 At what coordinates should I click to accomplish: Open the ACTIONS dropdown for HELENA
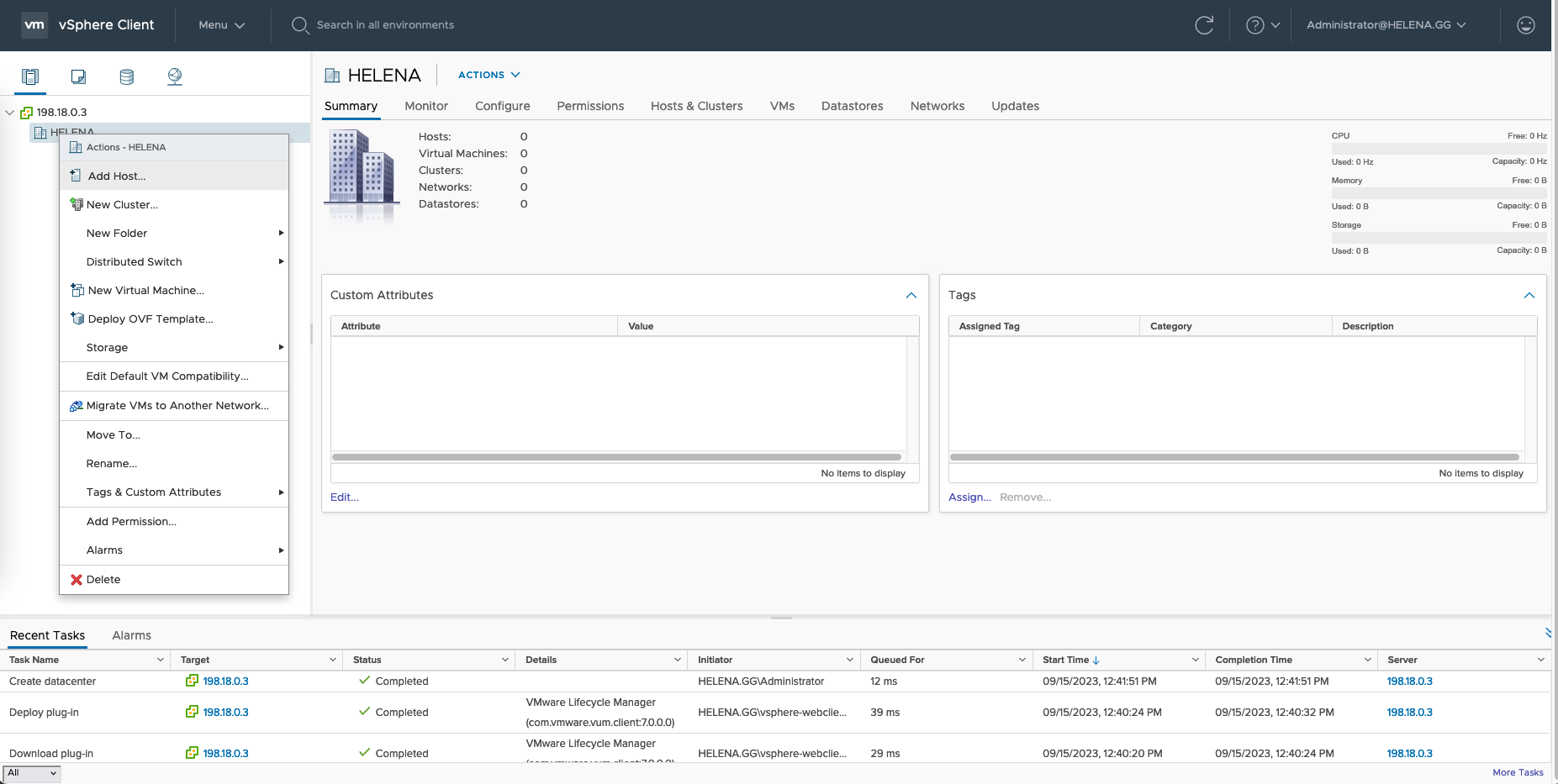click(489, 75)
